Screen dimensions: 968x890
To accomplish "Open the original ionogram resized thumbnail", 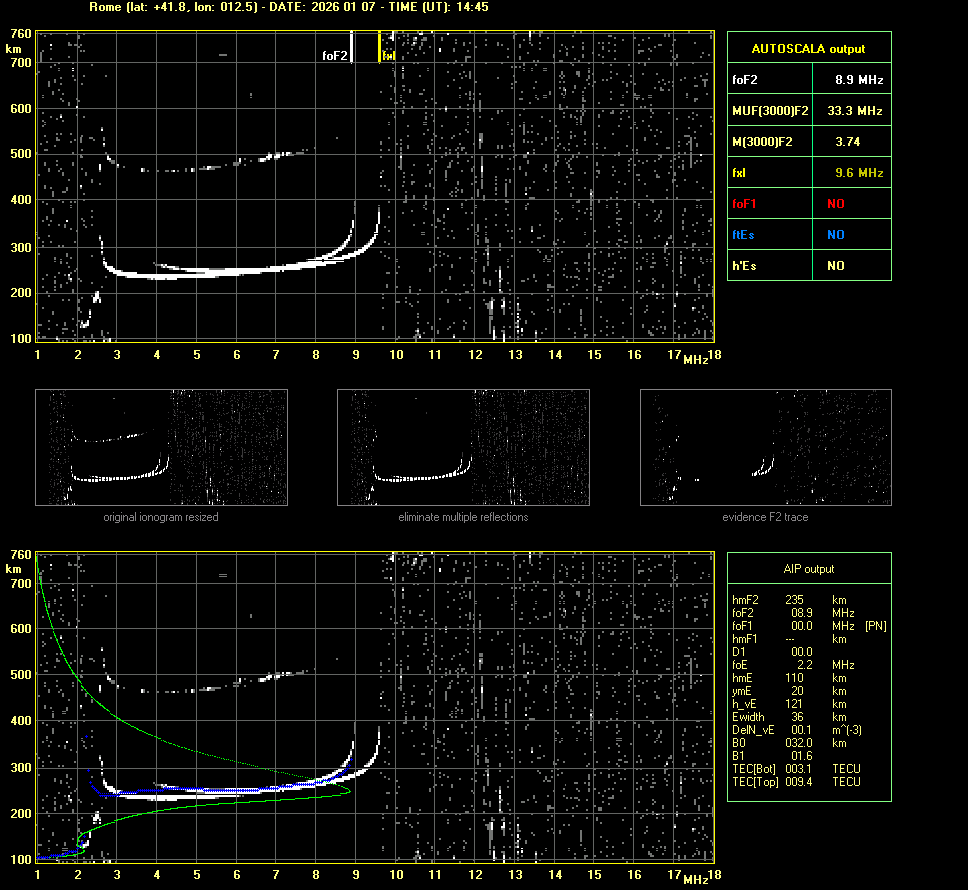I will 161,447.
